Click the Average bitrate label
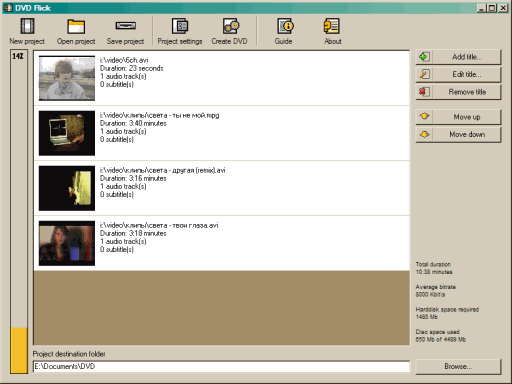The width and height of the screenshot is (512, 384). click(436, 287)
